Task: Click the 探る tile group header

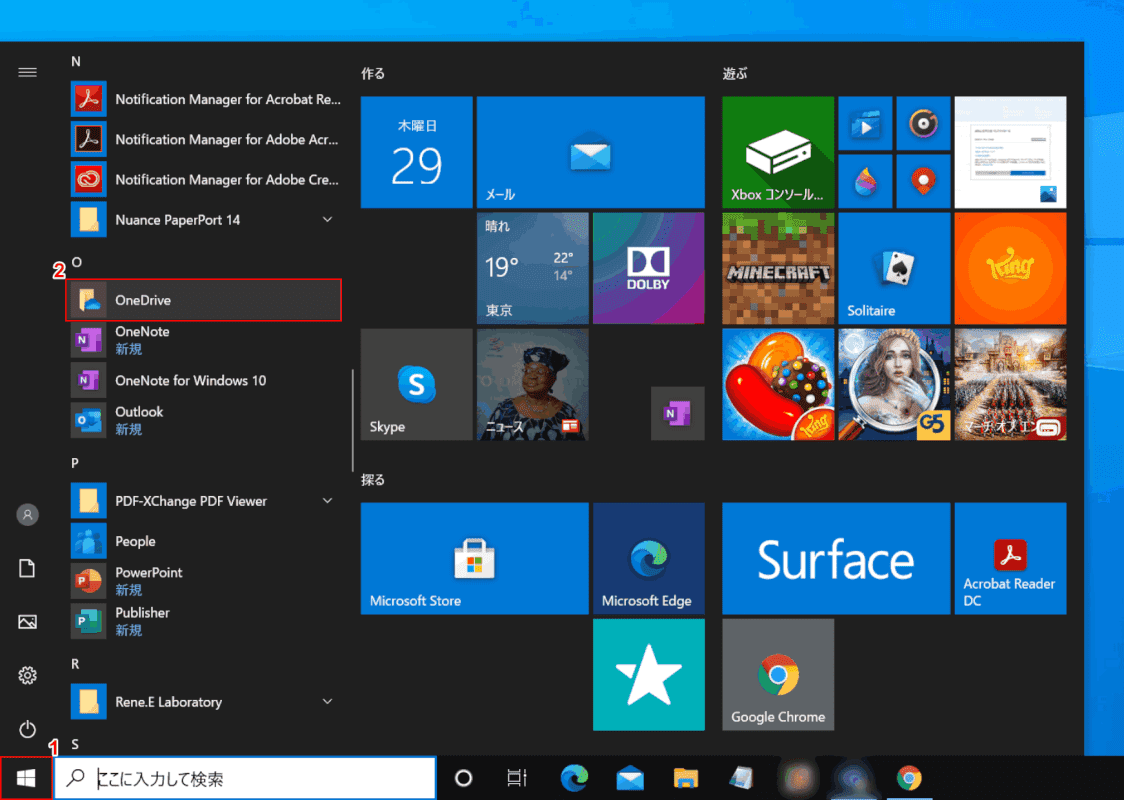Action: (x=373, y=480)
